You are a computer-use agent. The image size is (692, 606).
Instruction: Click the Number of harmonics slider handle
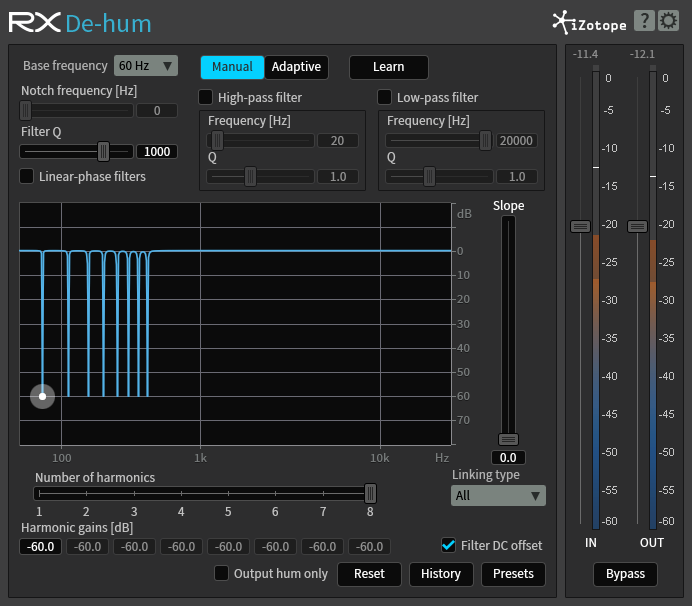370,493
